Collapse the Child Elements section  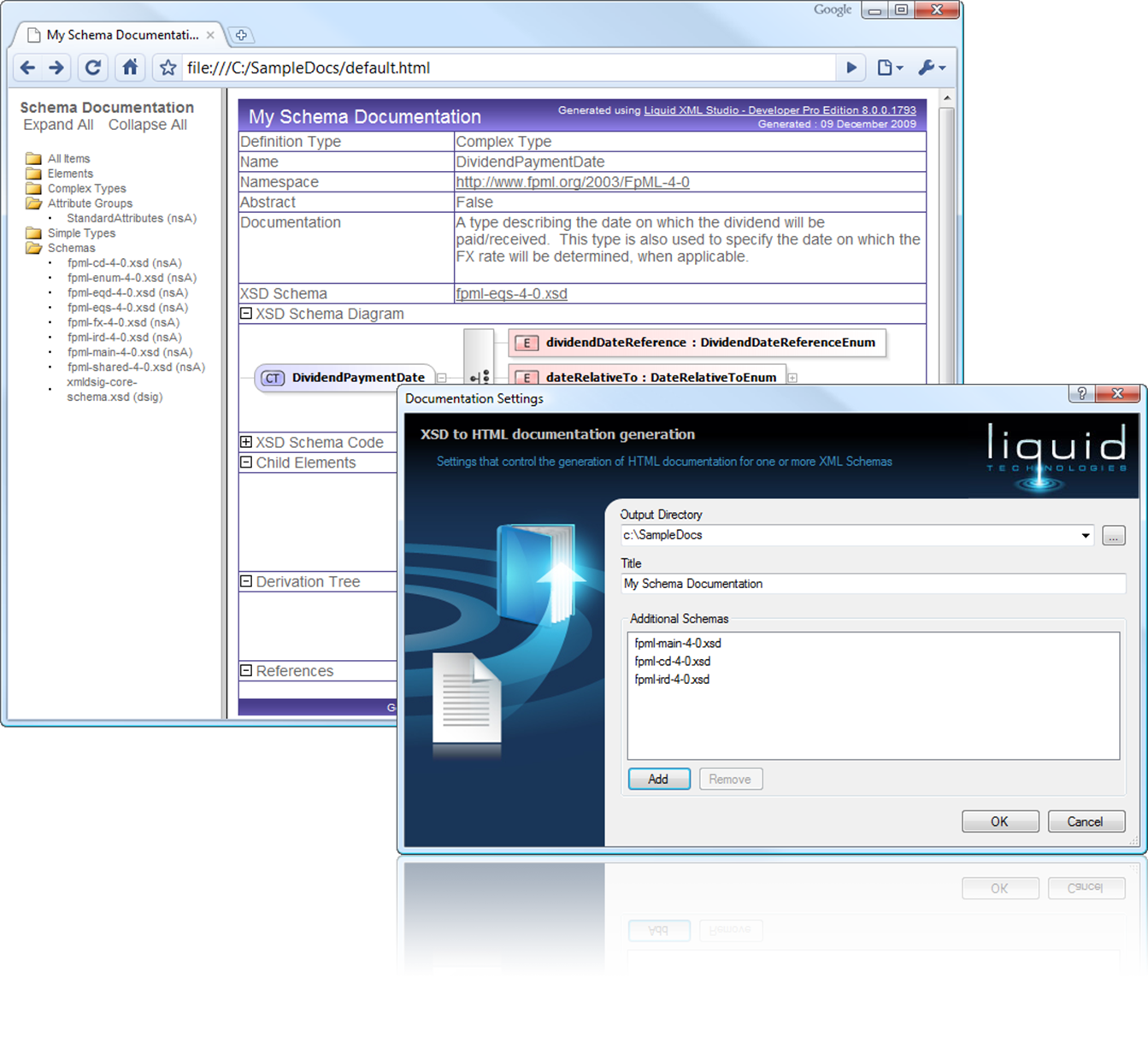point(246,462)
